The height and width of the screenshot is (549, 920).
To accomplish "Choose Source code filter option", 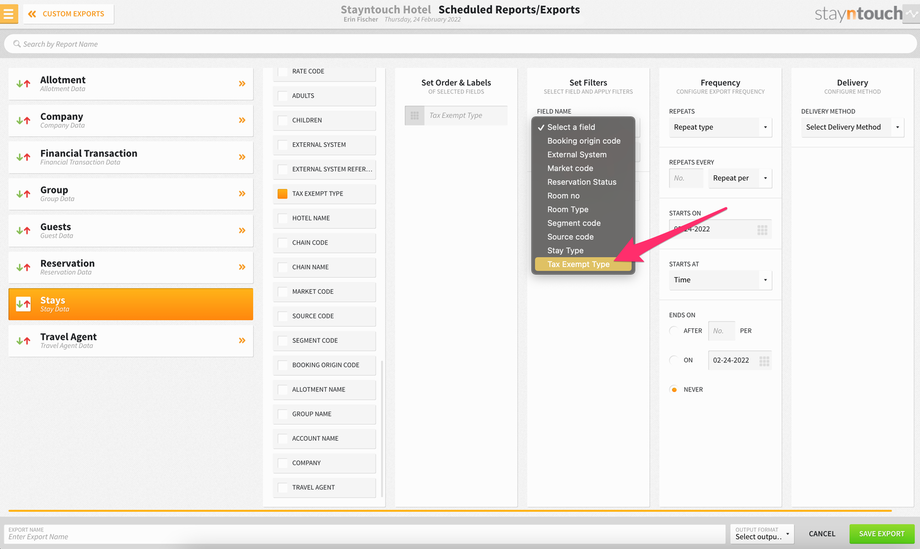I will coord(583,237).
